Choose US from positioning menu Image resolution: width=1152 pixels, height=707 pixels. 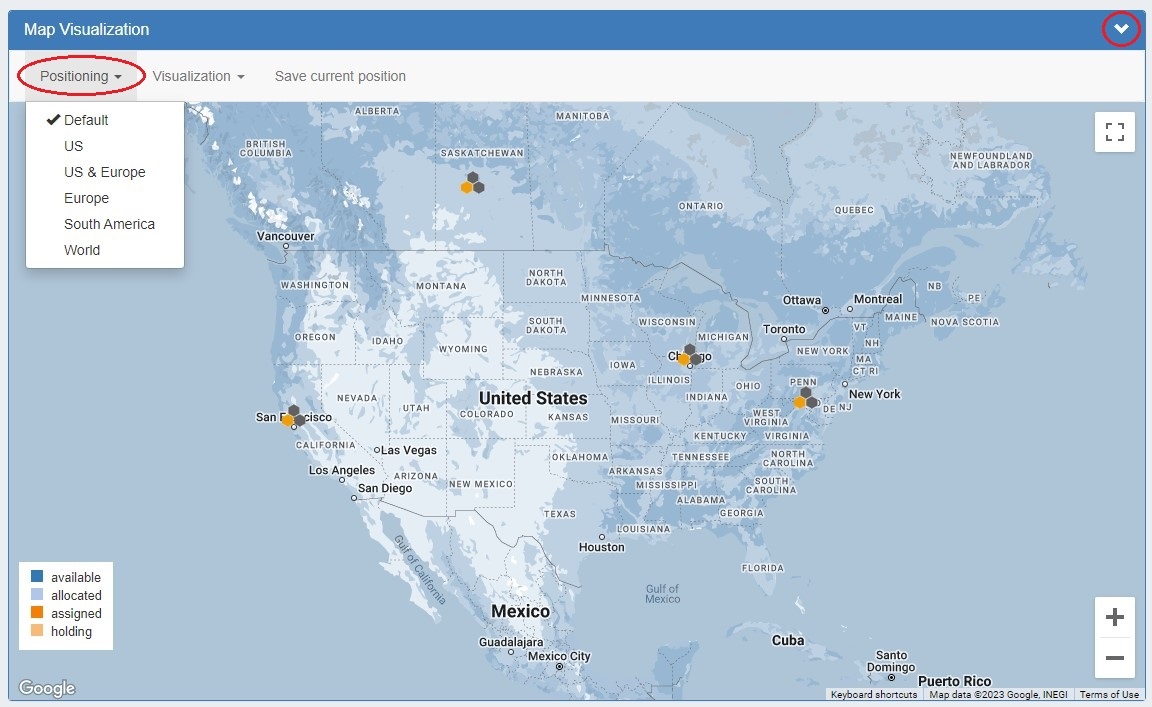point(74,146)
